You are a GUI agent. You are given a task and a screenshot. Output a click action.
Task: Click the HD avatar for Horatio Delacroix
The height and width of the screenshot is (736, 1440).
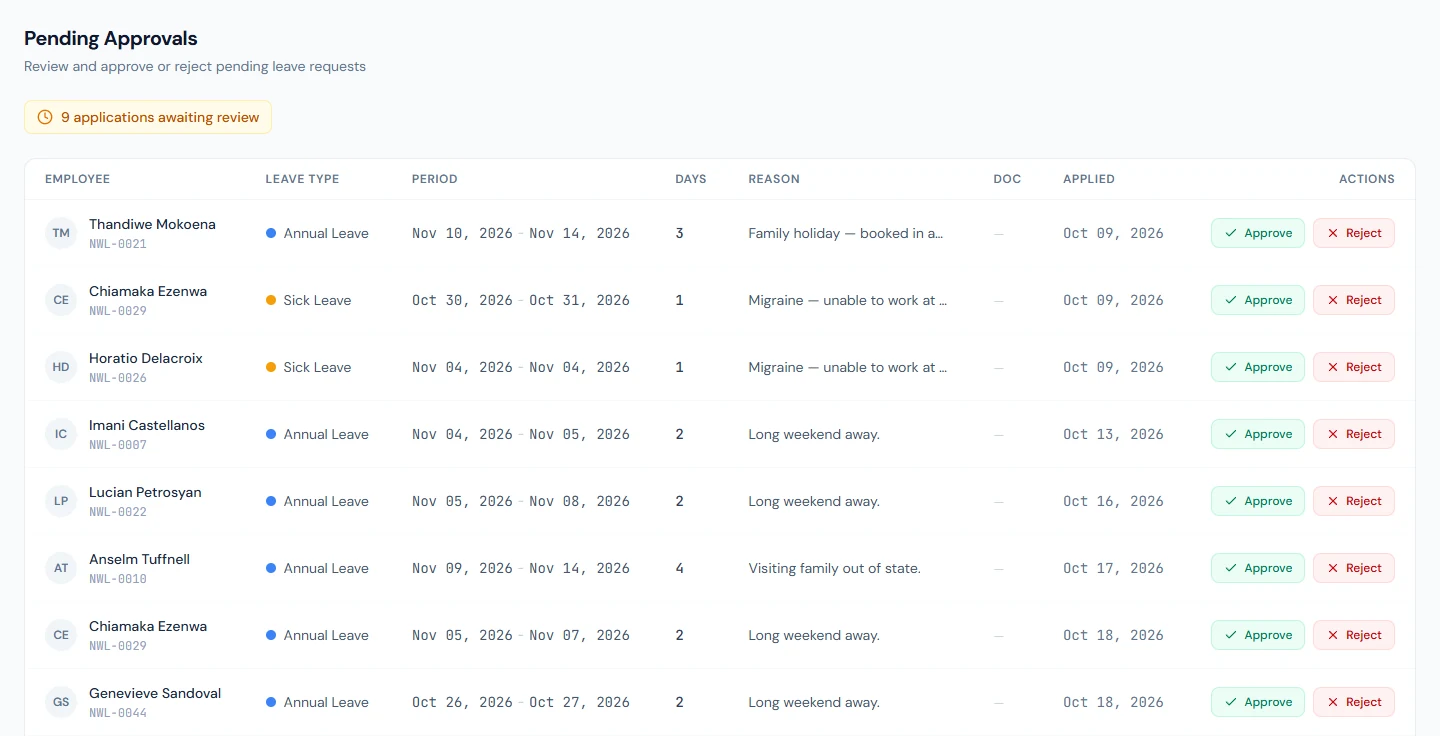click(61, 367)
